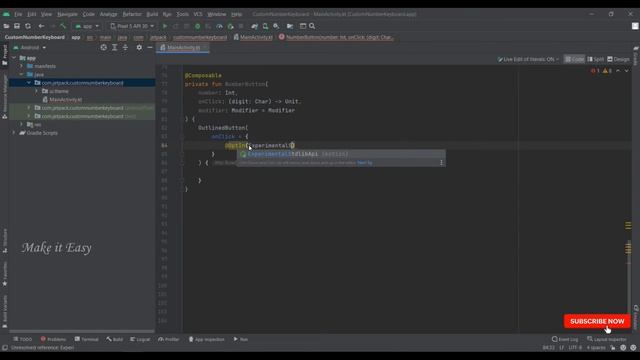Click Collapse All in Project panel
This screenshot has height=360, width=640.
(x=125, y=47)
